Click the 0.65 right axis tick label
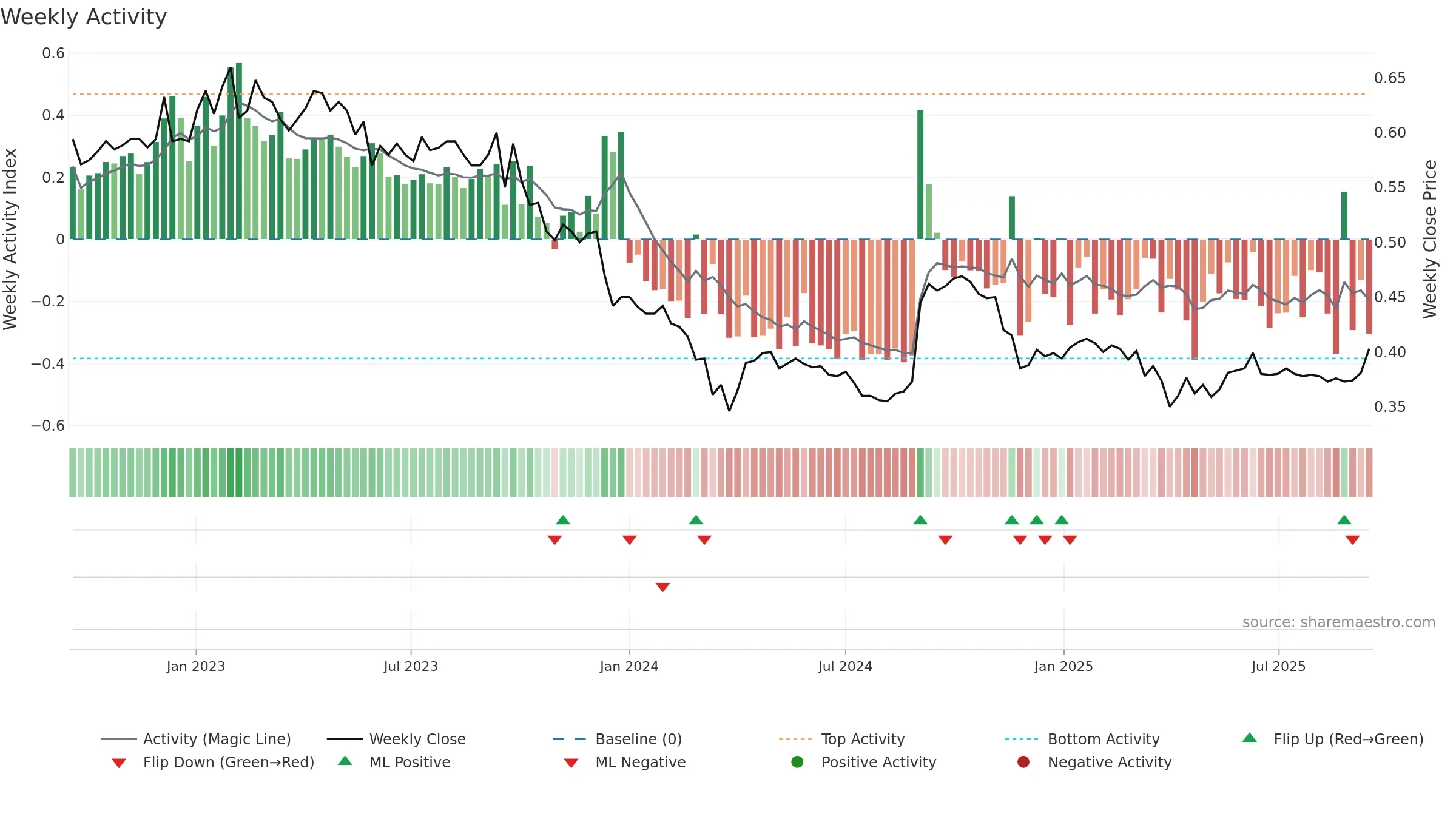Screen dimensions: 1456x819 (1390, 78)
